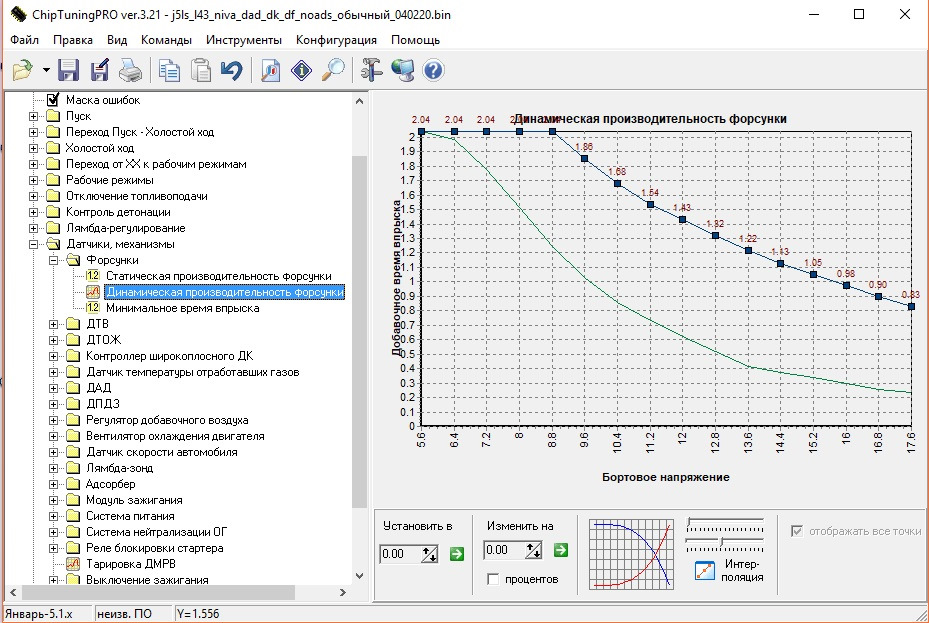Click the table icon beside Минимальное время впрыска

92,308
